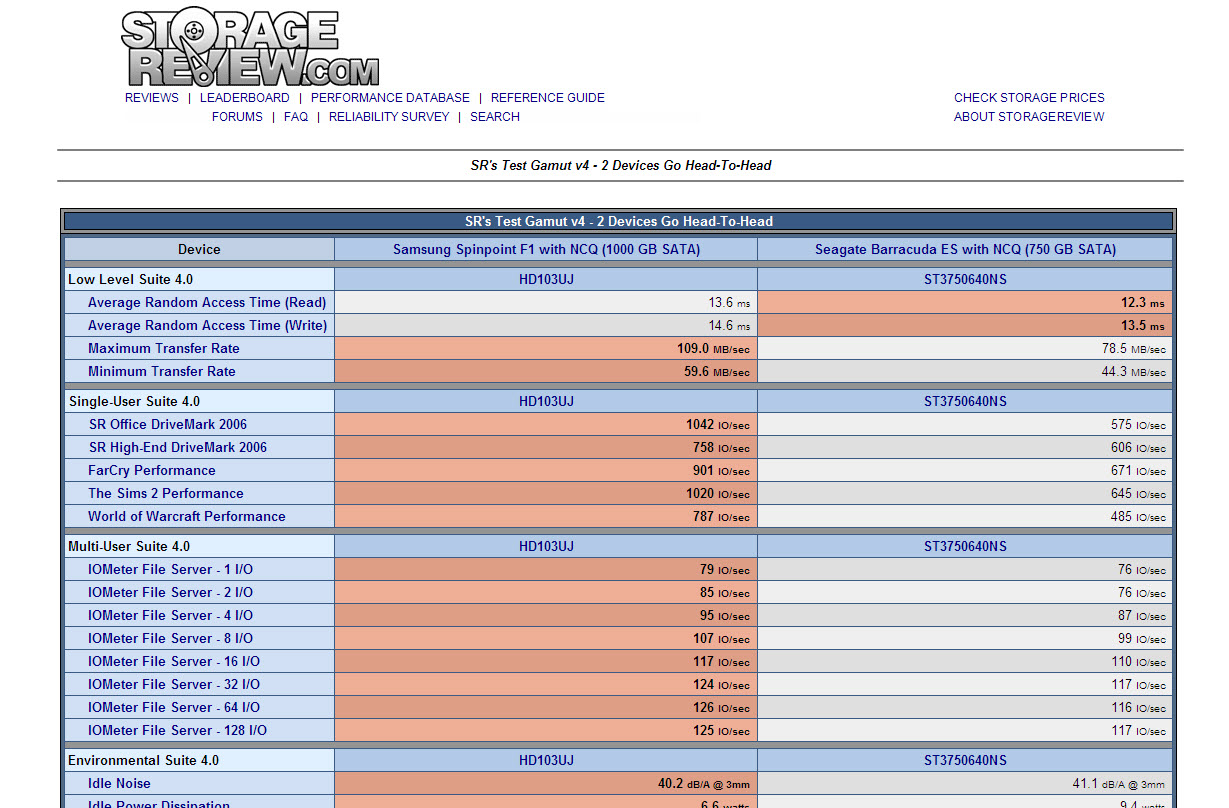This screenshot has height=808, width=1229.
Task: Click IOMeter File Server - 32 I/O label
Action: 174,684
